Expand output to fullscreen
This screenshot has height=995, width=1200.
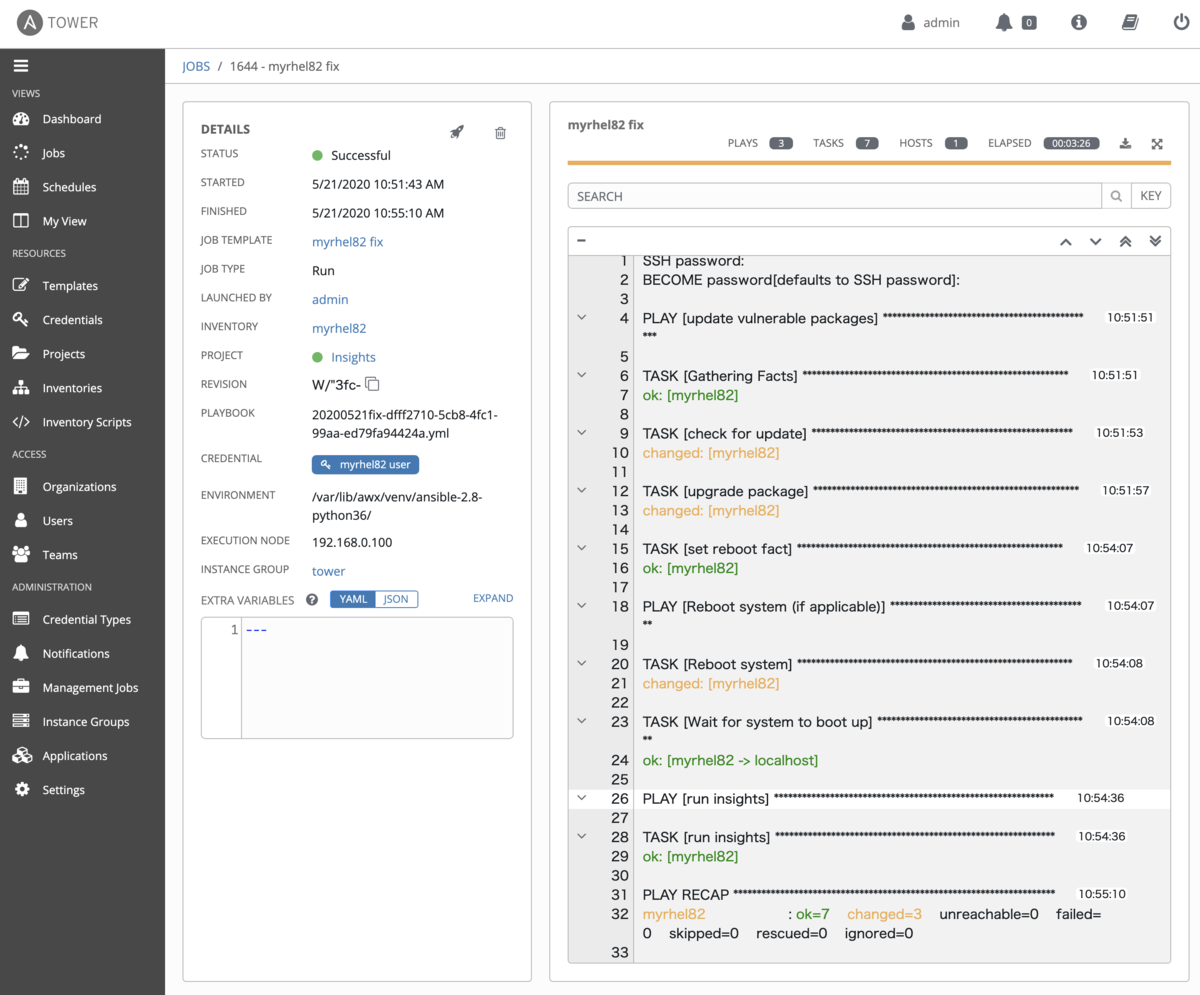click(x=1157, y=143)
